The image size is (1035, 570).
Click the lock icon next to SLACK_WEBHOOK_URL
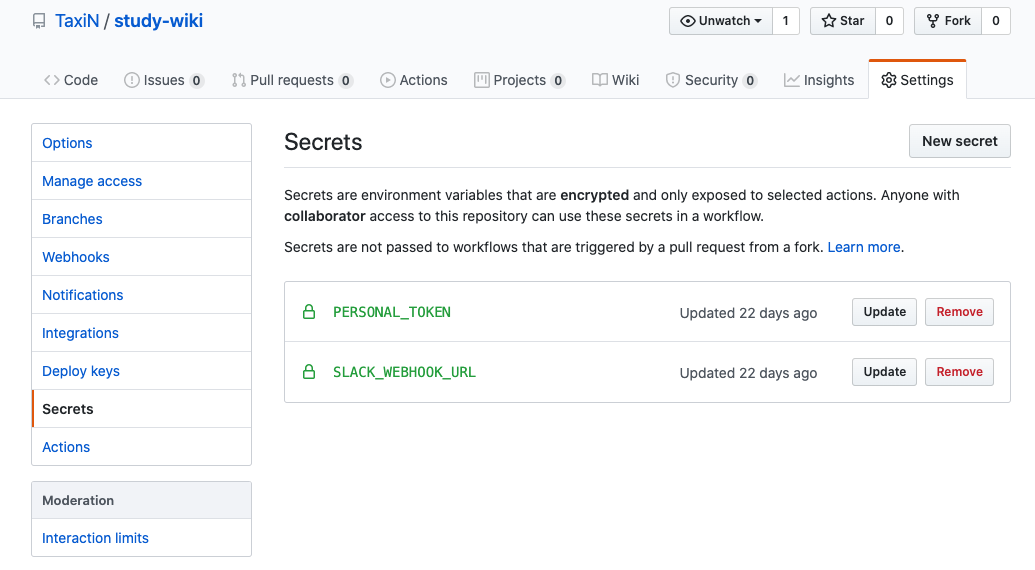tap(309, 372)
